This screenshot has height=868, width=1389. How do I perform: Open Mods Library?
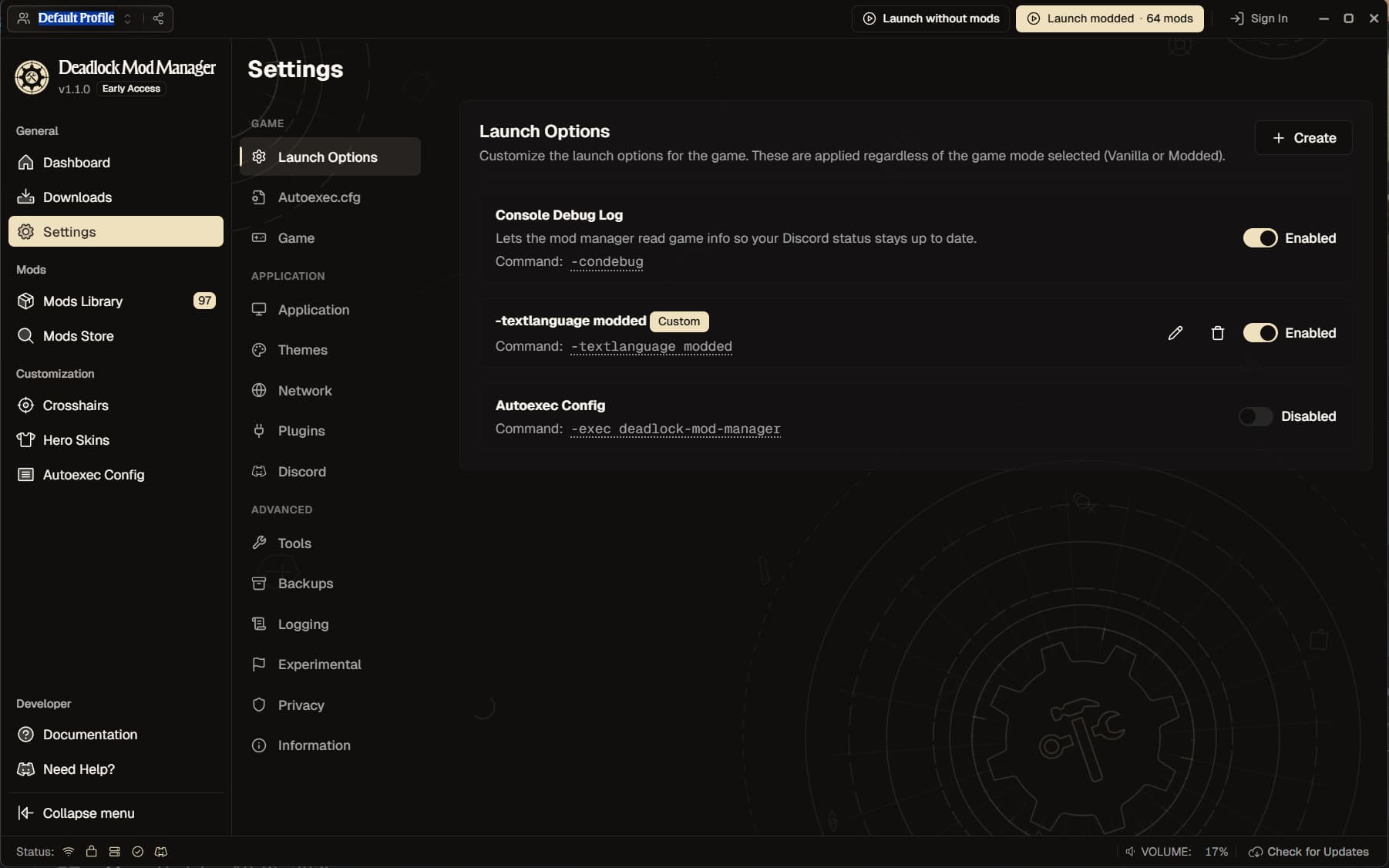pos(116,301)
